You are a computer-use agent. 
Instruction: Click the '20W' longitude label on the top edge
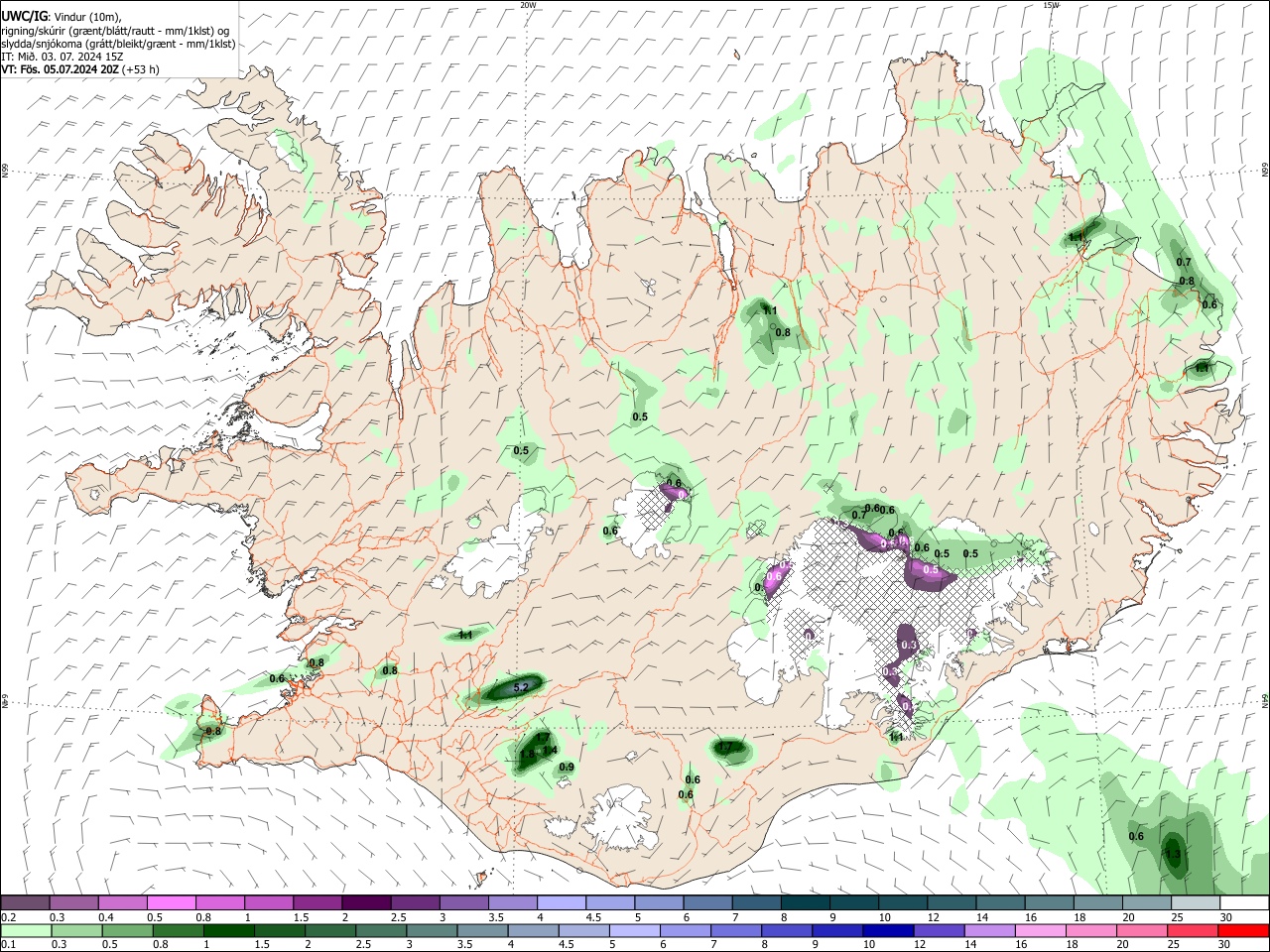coord(528,5)
